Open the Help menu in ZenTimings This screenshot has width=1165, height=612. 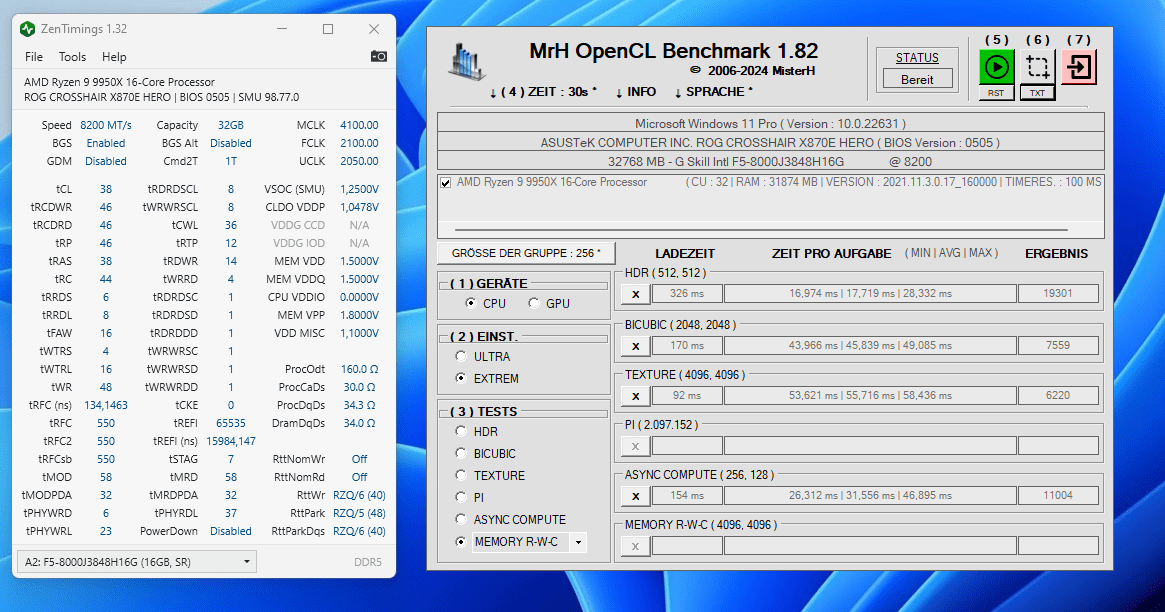coord(114,56)
